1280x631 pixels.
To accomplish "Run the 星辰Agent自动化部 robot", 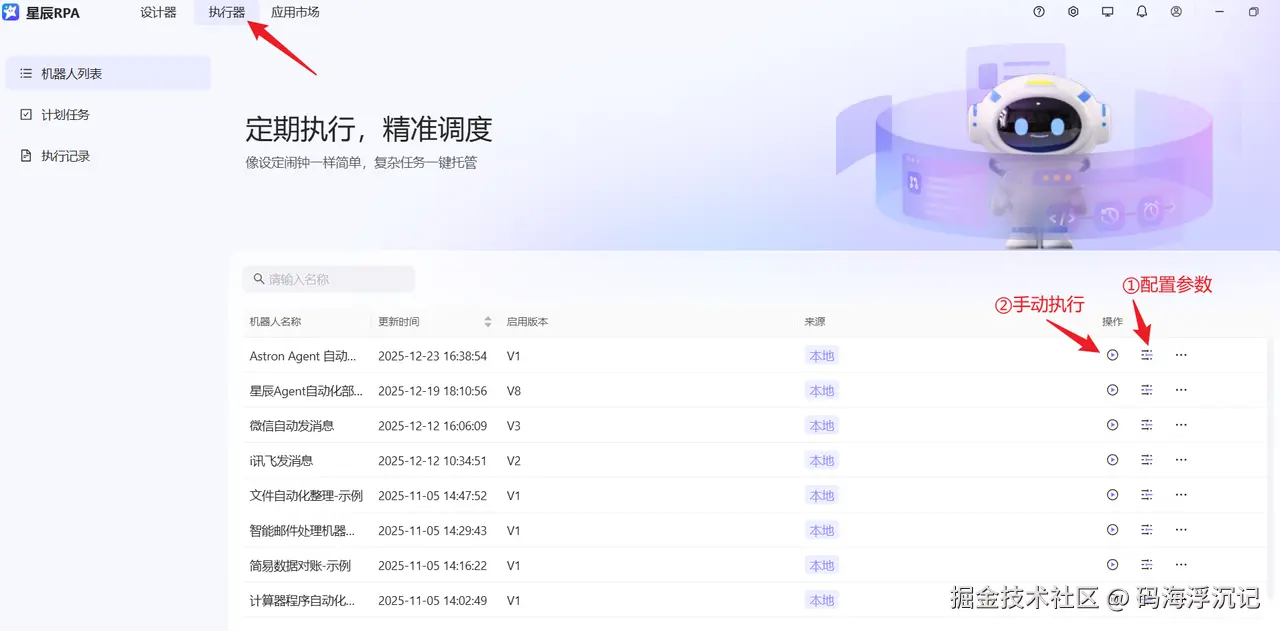I will [x=1112, y=390].
